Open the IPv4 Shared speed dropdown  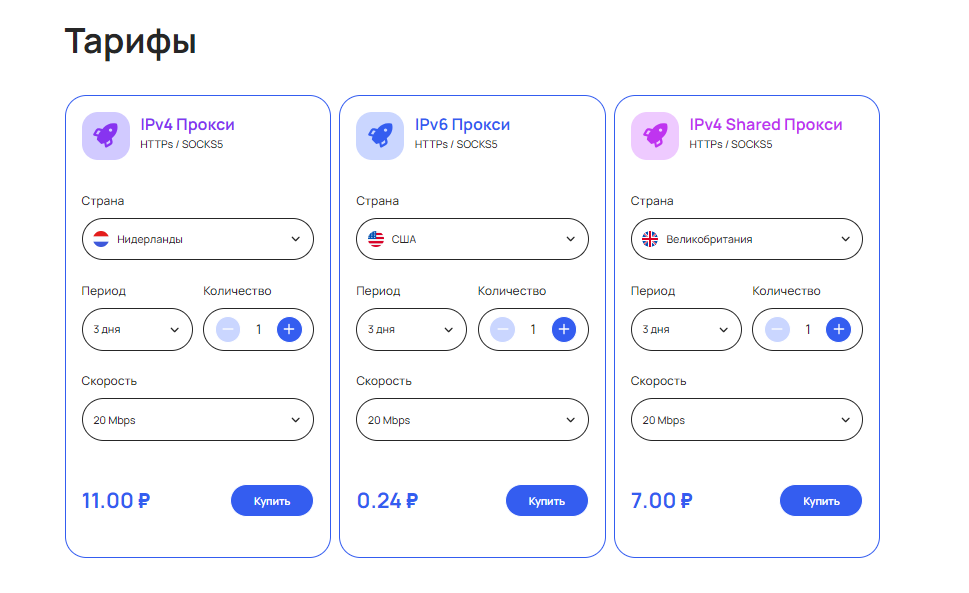746,420
